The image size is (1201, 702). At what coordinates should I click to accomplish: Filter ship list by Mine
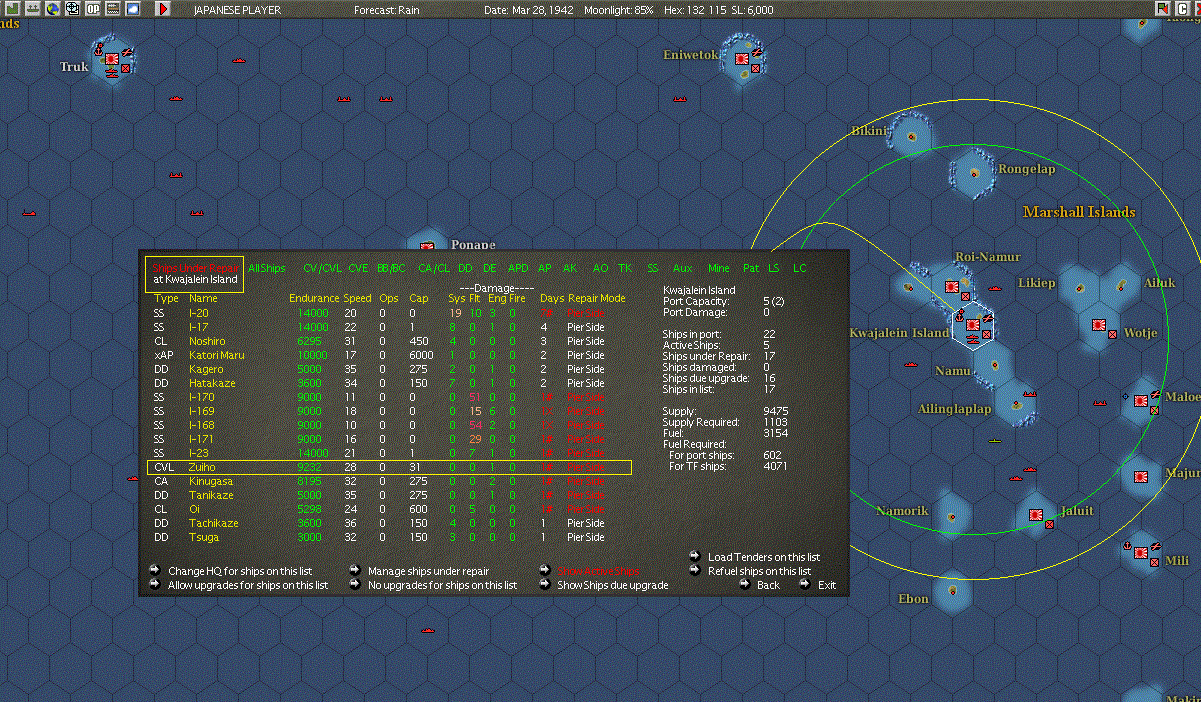[719, 268]
